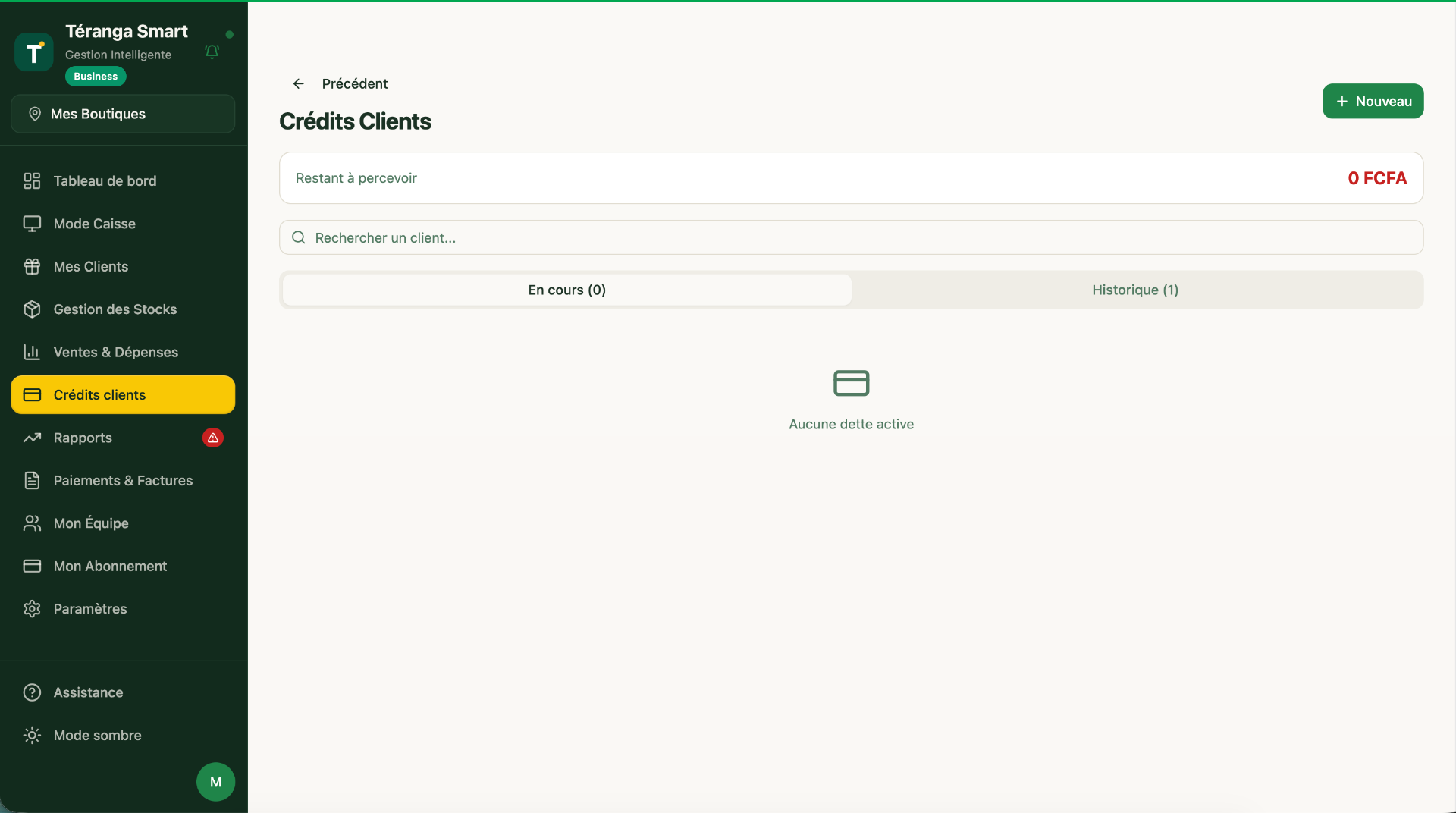Open Mon Équipe label
This screenshot has height=813, width=1456.
(91, 523)
